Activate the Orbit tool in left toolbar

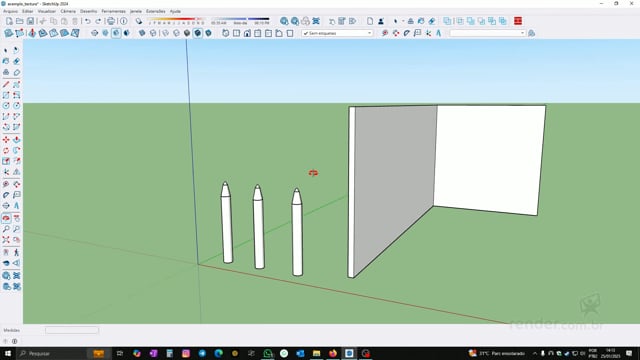click(6, 218)
